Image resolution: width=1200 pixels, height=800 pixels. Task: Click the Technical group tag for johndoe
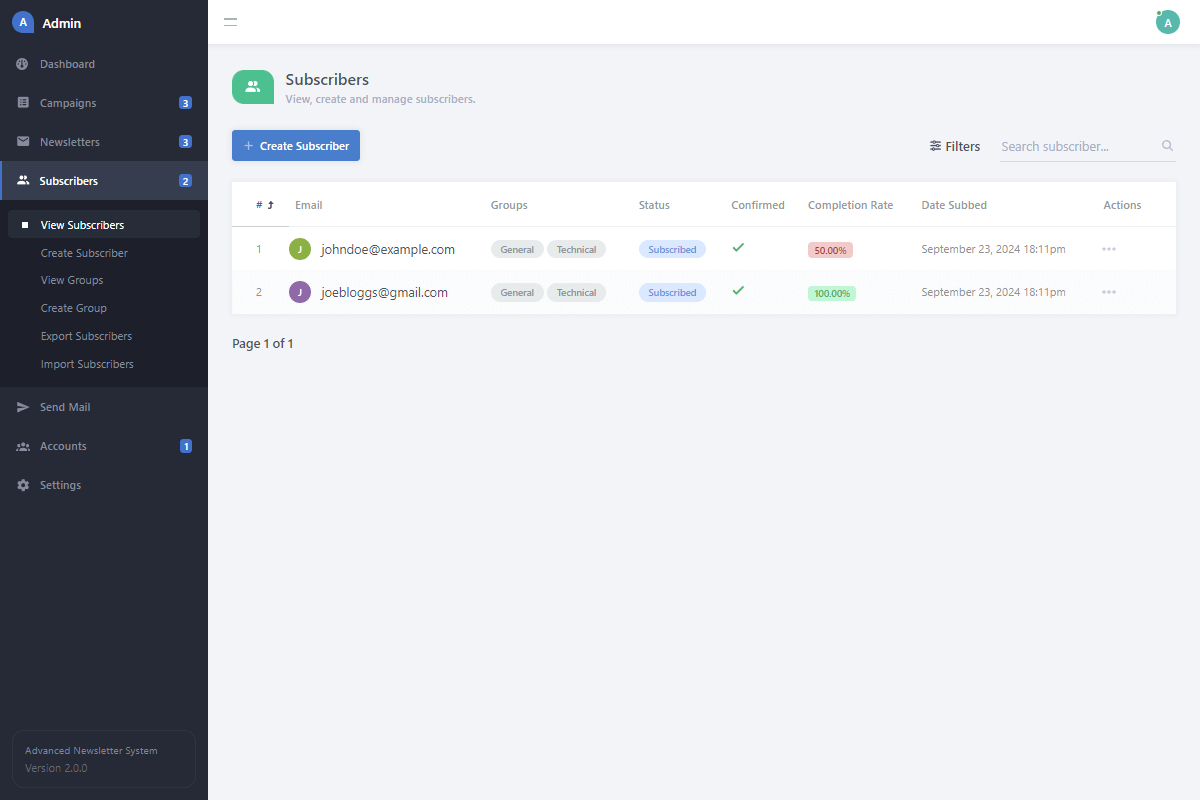click(576, 250)
